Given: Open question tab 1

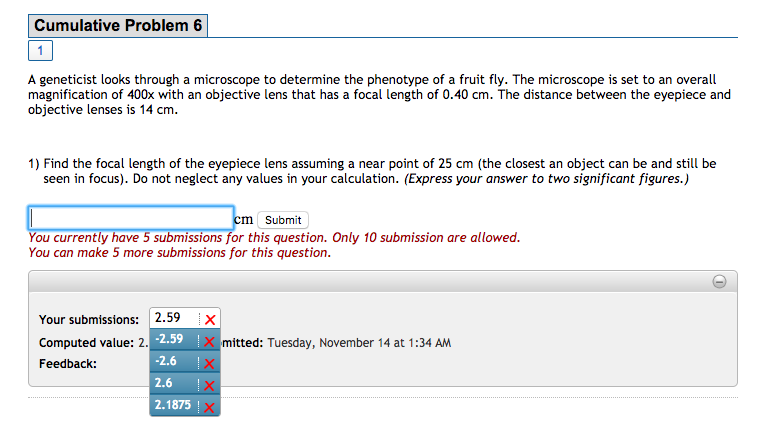Looking at the screenshot, I should (40, 50).
